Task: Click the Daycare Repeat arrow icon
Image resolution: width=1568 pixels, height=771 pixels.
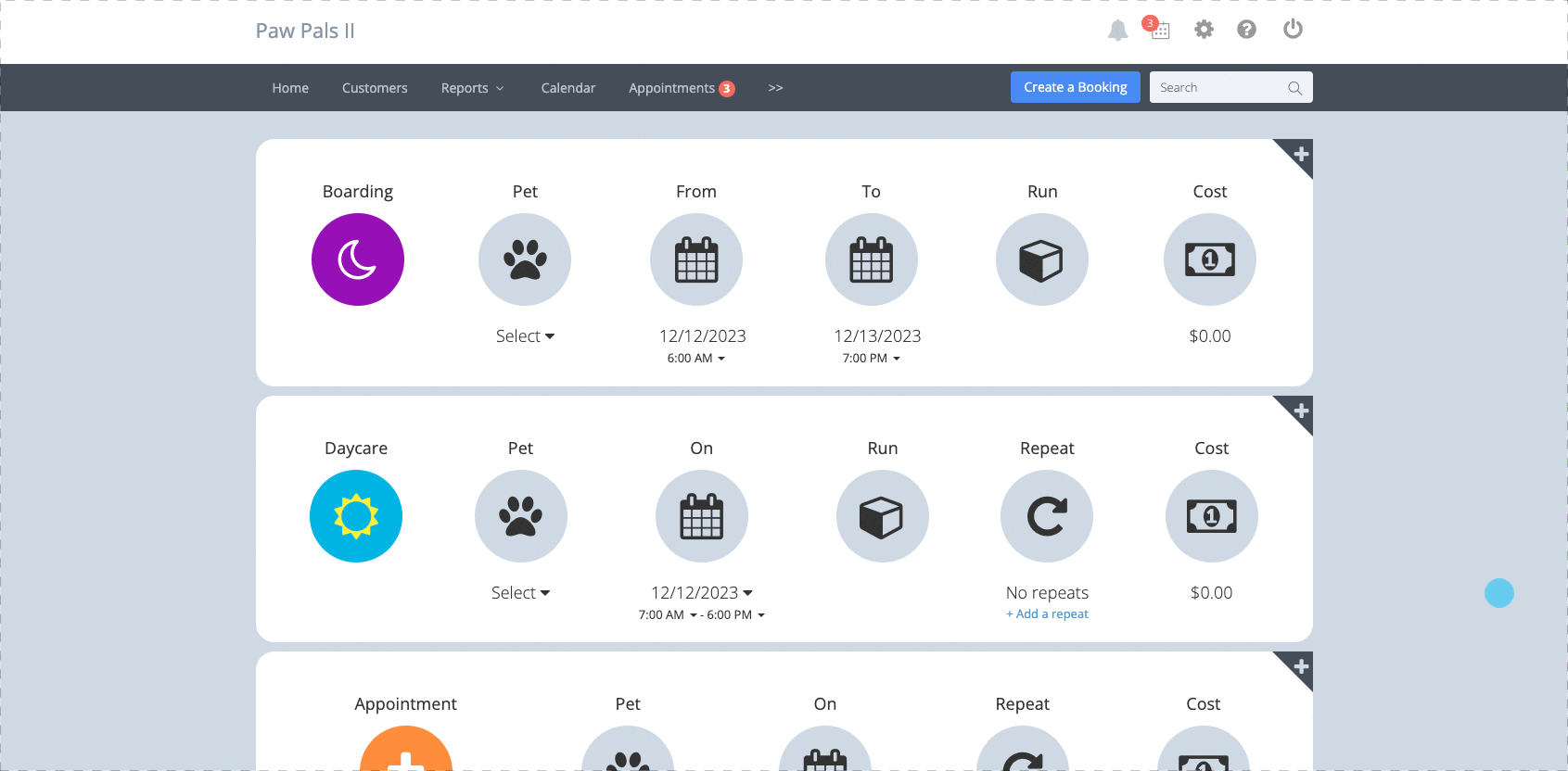Action: click(1047, 516)
